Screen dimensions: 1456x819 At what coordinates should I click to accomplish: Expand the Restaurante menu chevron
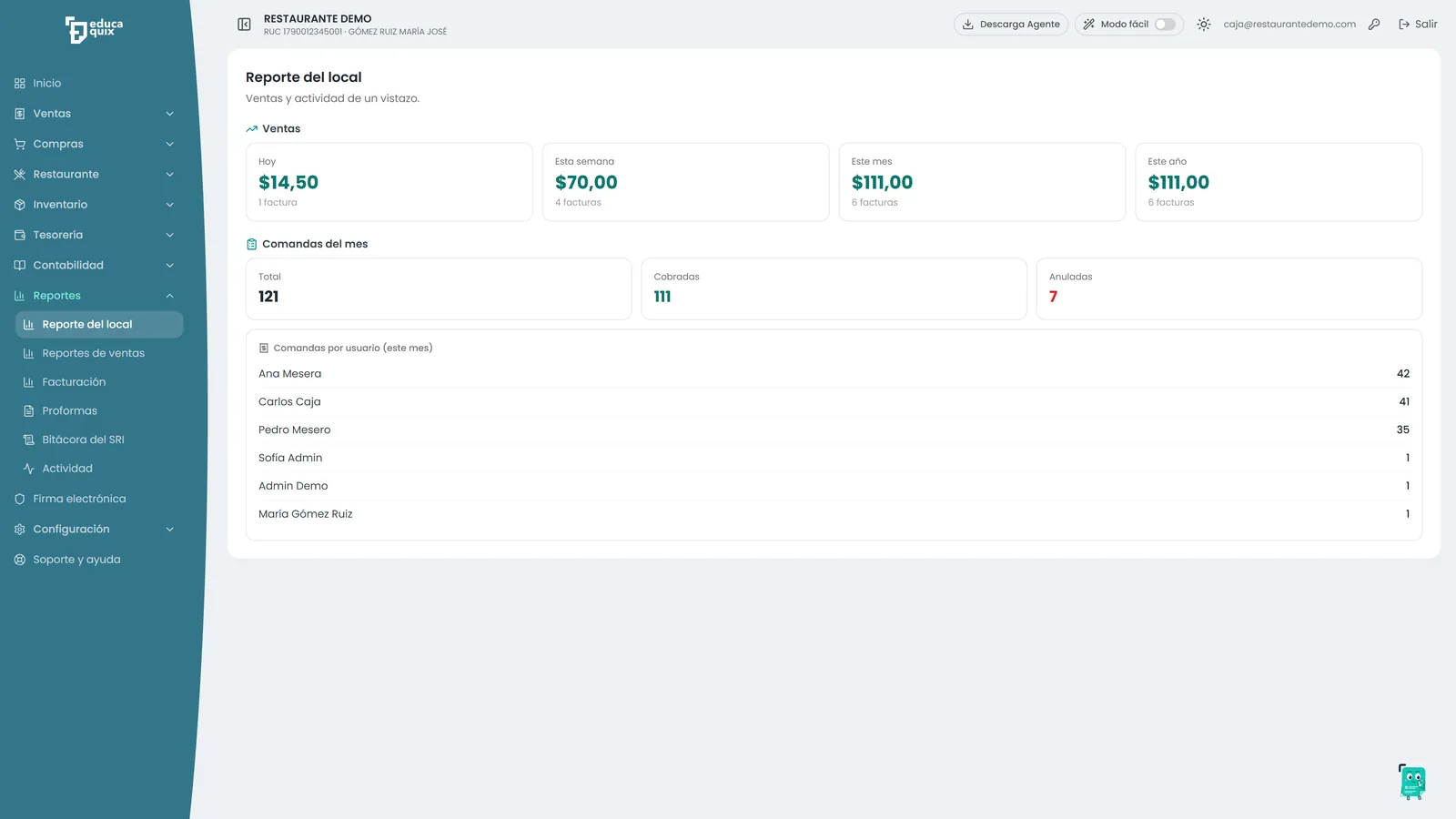coord(169,175)
